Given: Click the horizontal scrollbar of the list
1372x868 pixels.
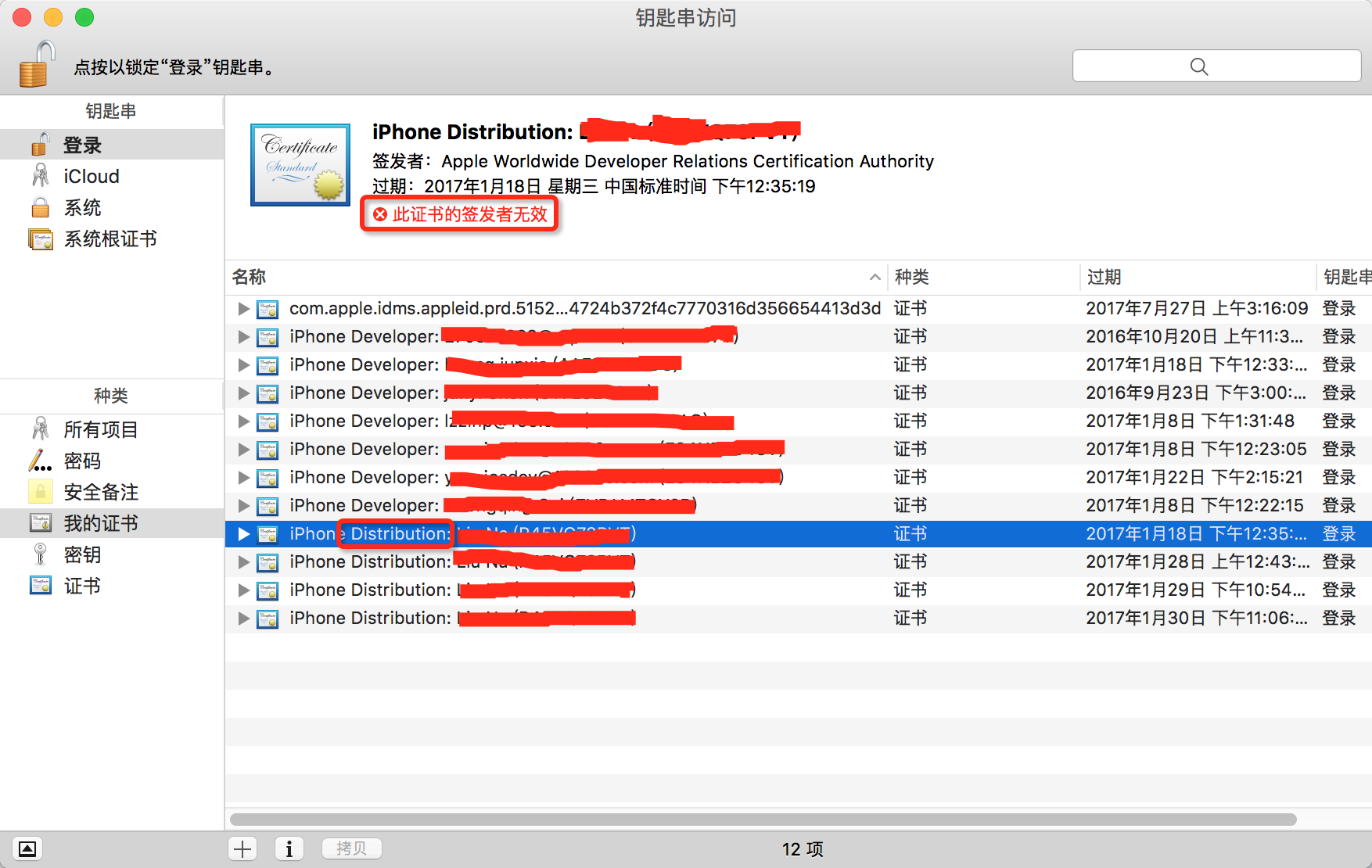Looking at the screenshot, I should point(763,820).
